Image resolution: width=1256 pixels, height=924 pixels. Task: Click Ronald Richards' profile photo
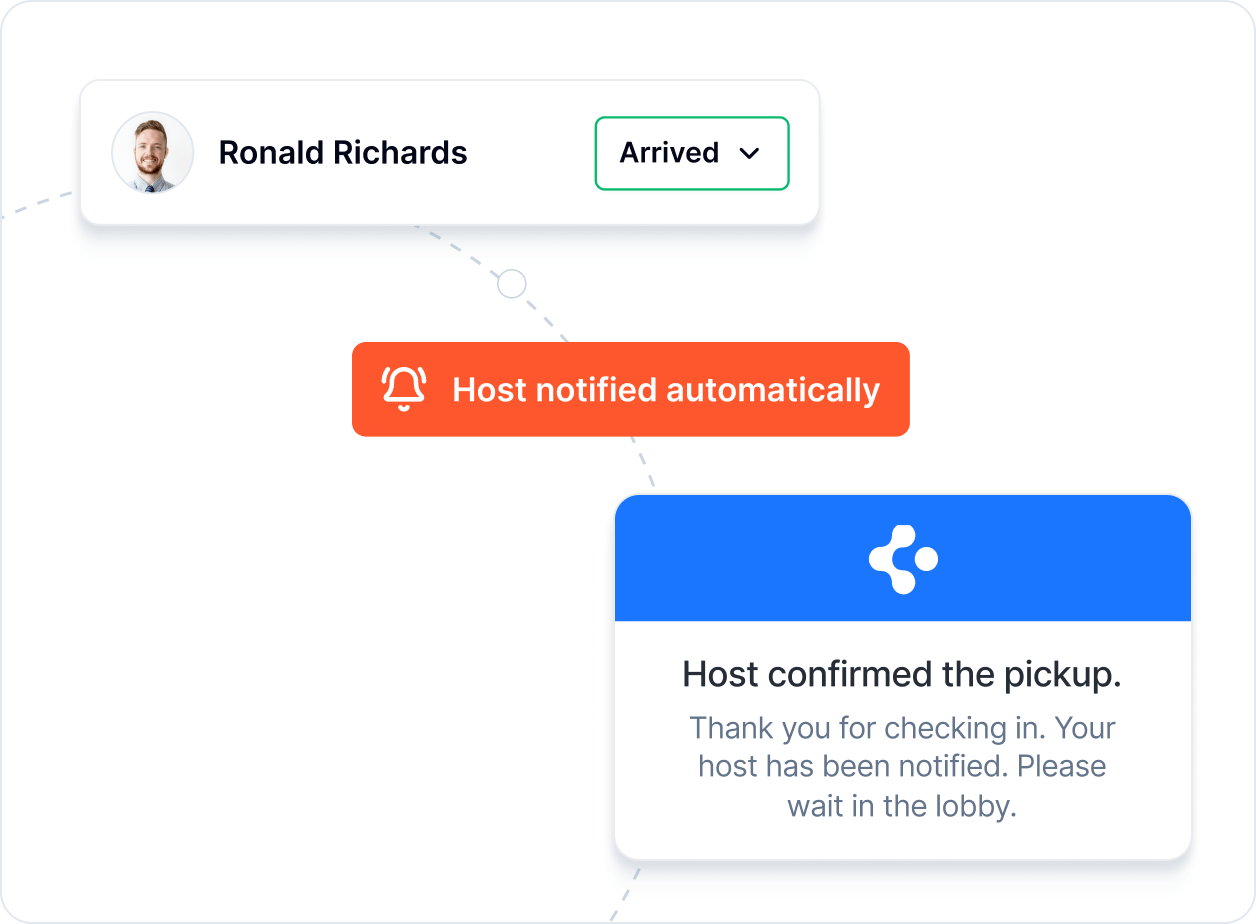tap(152, 152)
